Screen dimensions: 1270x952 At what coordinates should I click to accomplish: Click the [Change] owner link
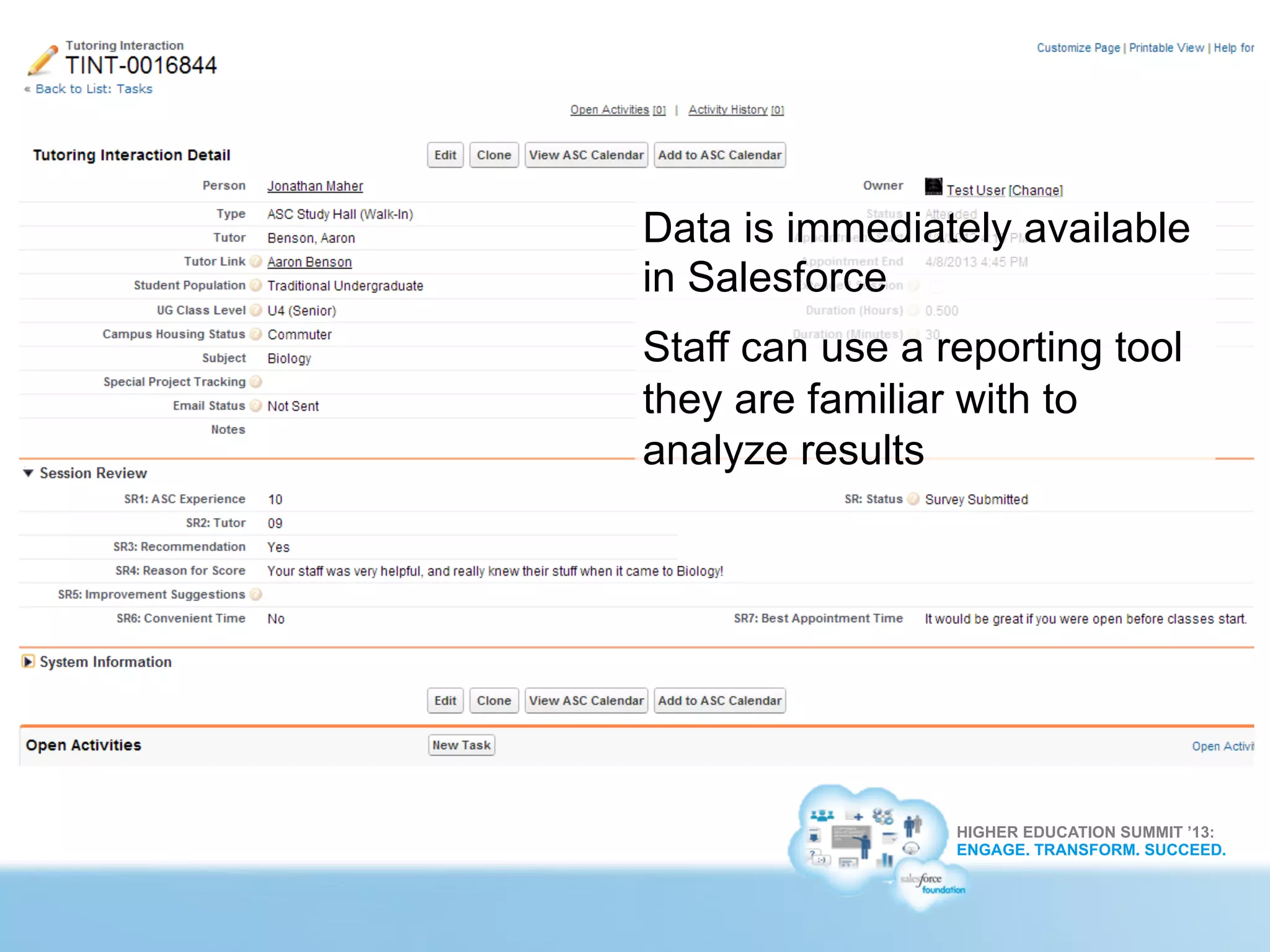coord(1036,190)
